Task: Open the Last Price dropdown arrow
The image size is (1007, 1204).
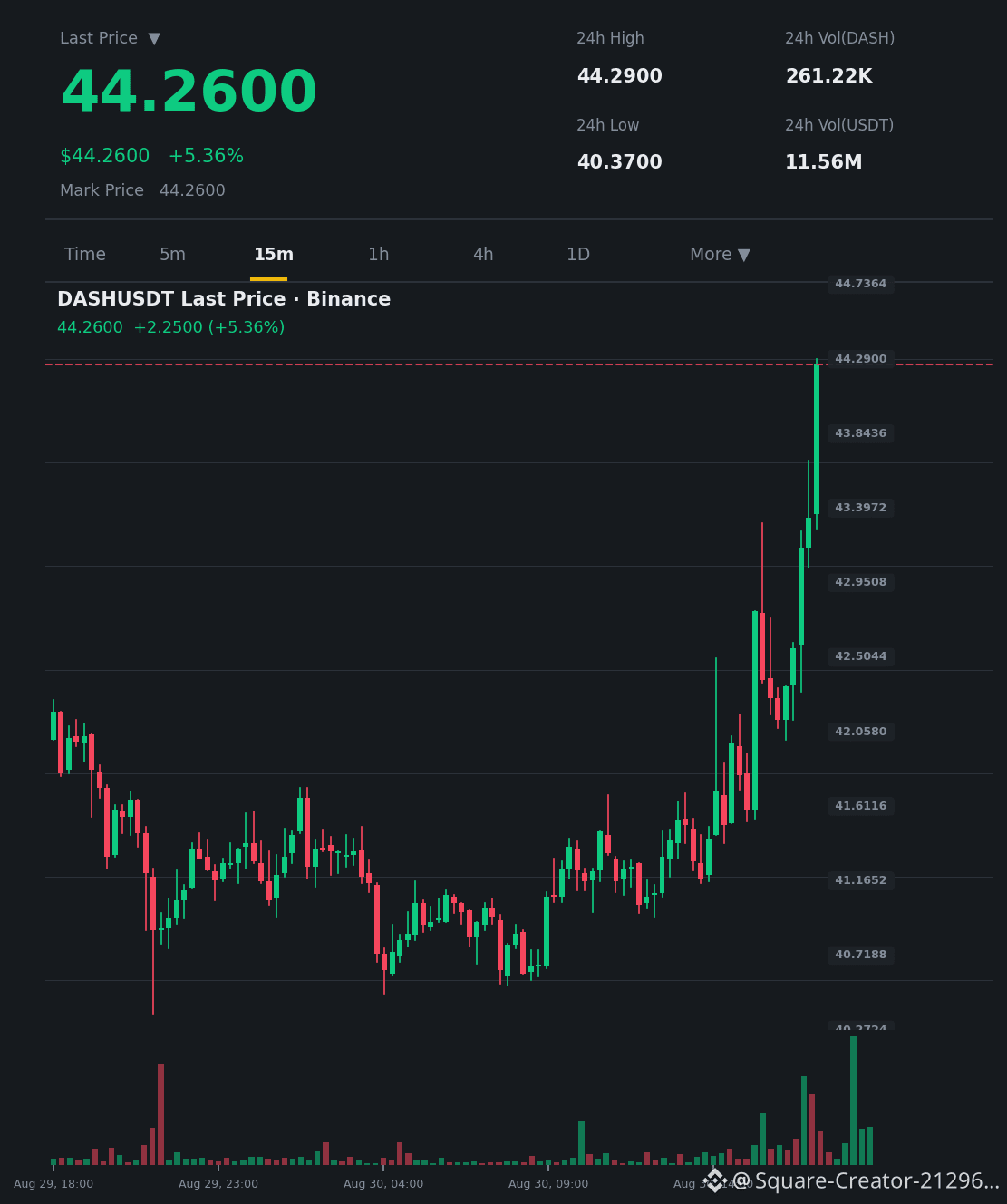Action: pos(154,39)
